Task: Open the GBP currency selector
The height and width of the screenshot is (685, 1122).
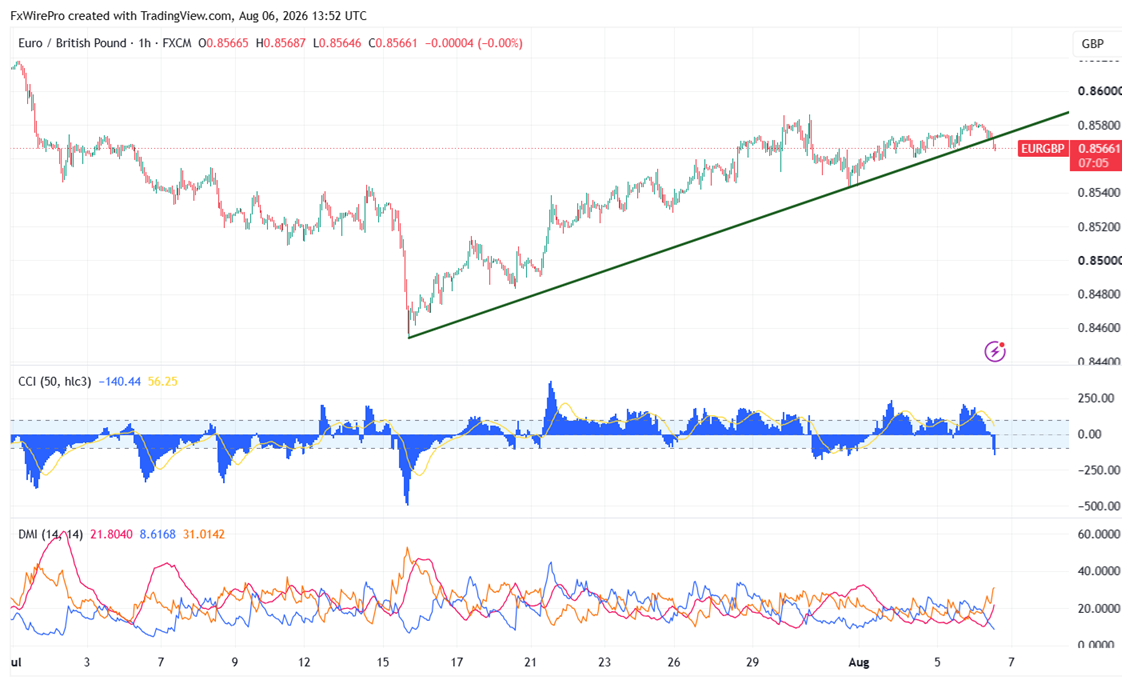Action: 1093,44
